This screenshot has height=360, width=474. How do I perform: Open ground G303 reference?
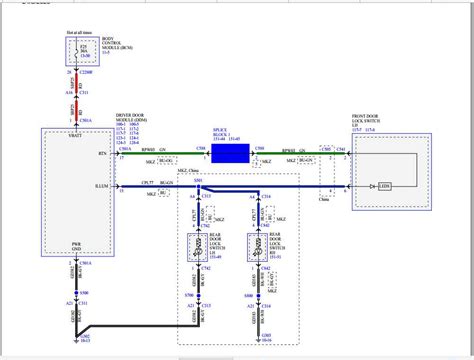click(x=266, y=335)
